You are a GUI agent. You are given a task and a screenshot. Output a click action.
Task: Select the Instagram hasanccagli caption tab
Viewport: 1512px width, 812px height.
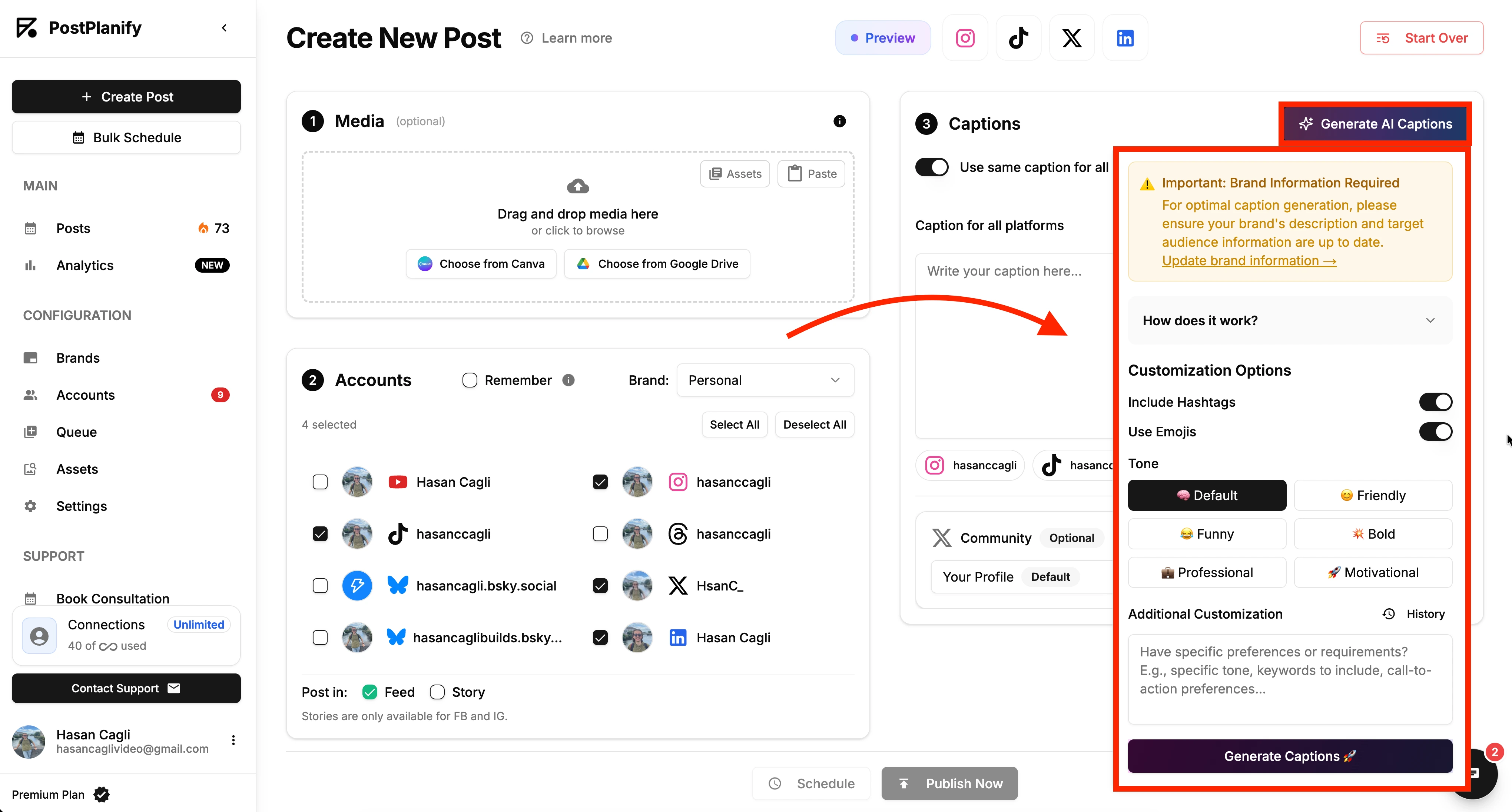(970, 465)
